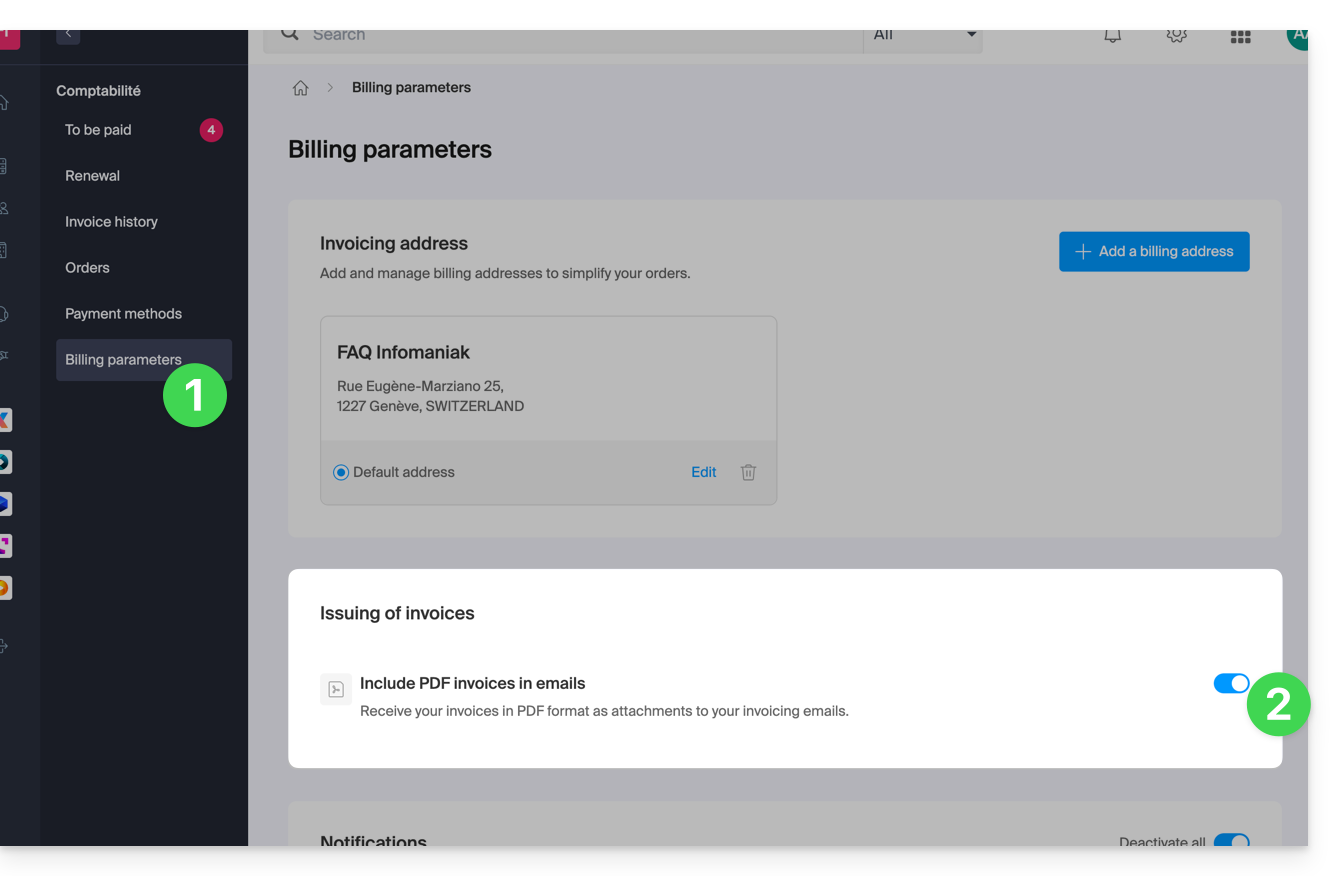This screenshot has height=876, width=1338.
Task: Open the settings gear in top bar
Action: pos(1177,36)
